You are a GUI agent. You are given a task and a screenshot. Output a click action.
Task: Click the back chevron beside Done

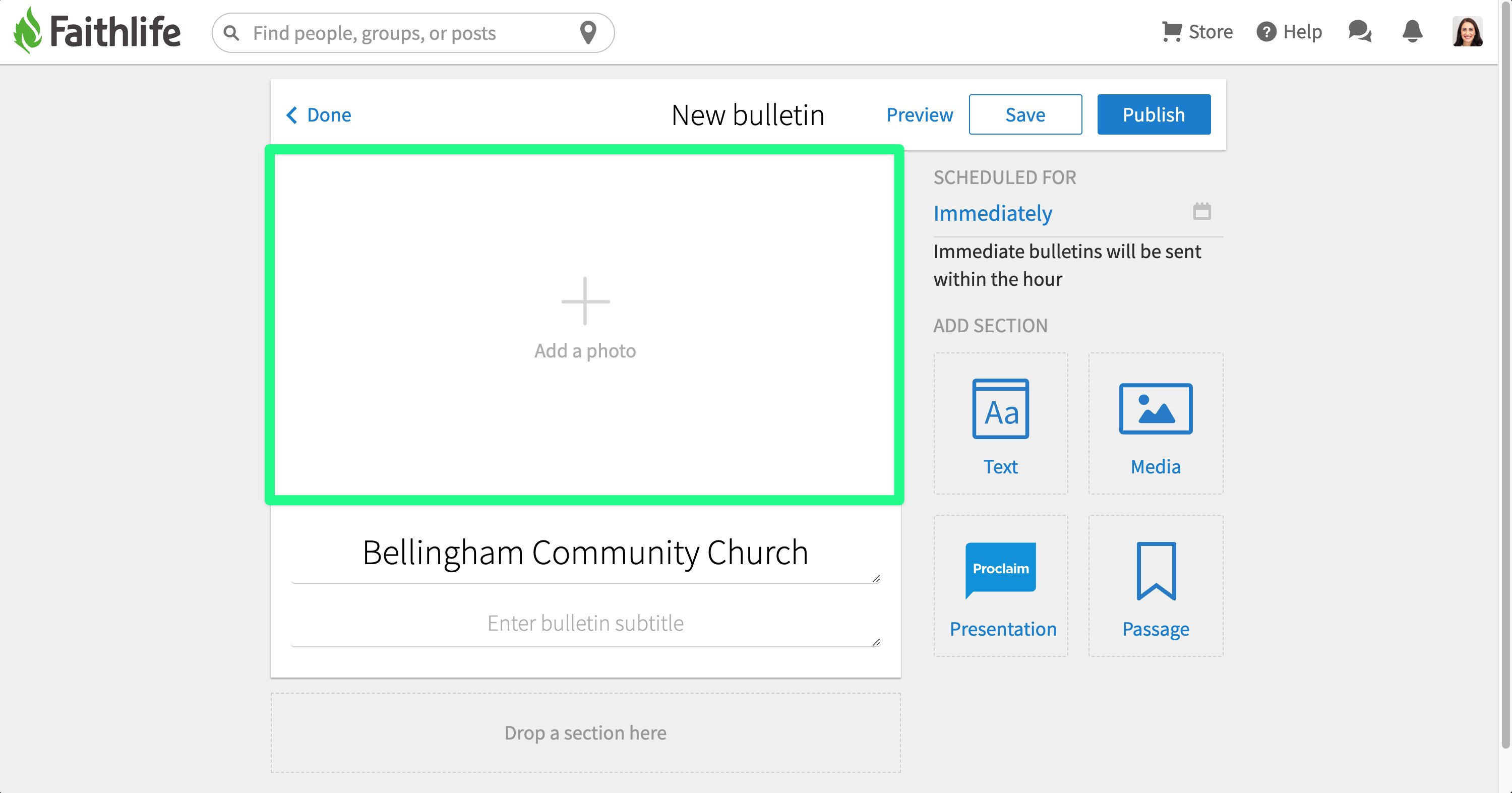292,114
